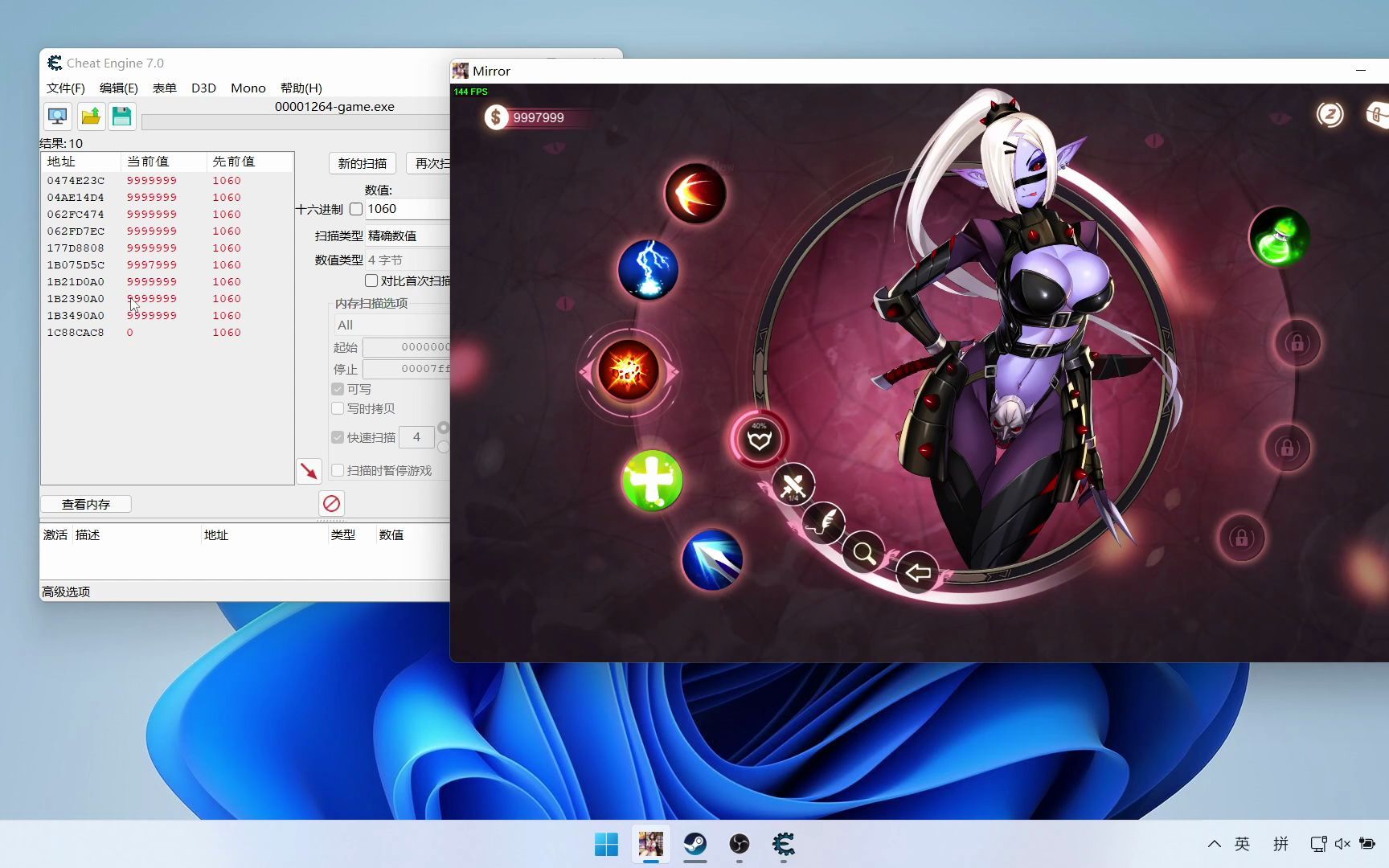
Task: Click the green potion flask icon
Action: [1280, 237]
